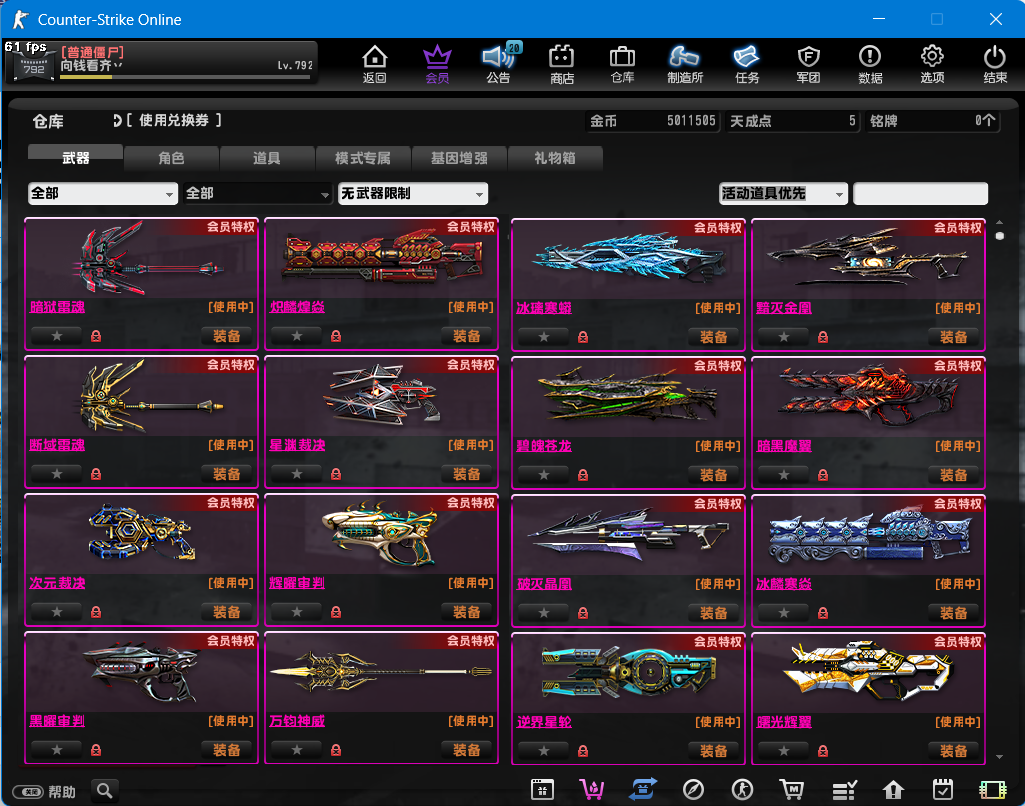Click the 铭牌 count field
This screenshot has width=1025, height=806.
click(933, 121)
